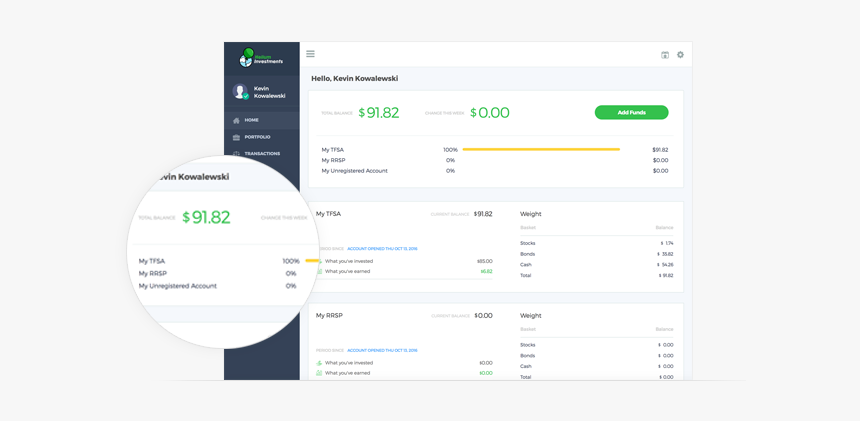Click Stocks row in My RRSP card
This screenshot has height=421, width=860.
point(597,345)
